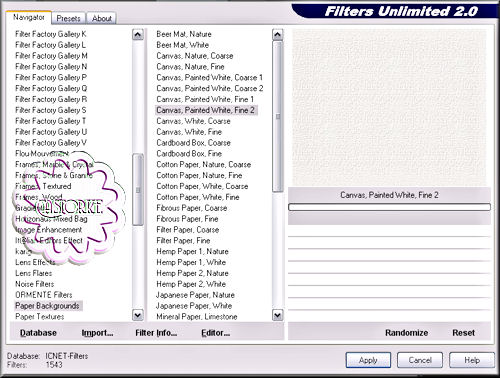Open the About tab
The height and width of the screenshot is (378, 500).
[x=102, y=18]
